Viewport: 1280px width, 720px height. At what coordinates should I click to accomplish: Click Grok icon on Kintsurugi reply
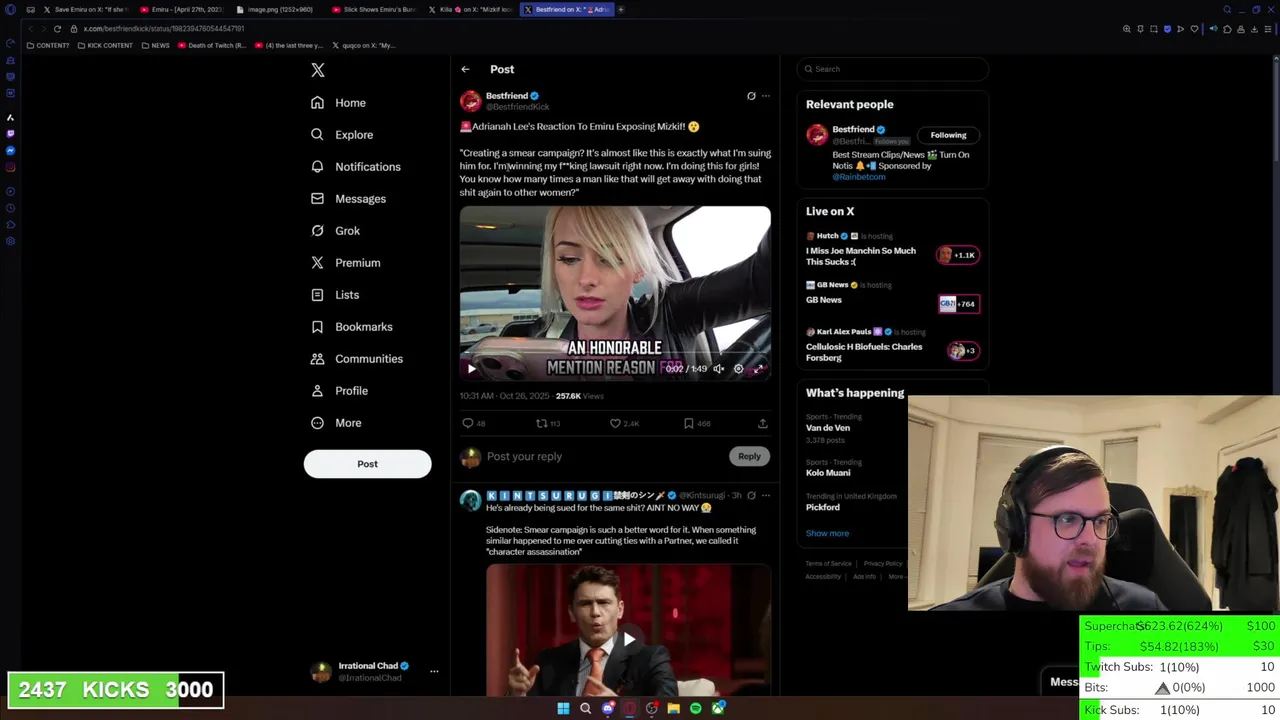click(x=751, y=496)
